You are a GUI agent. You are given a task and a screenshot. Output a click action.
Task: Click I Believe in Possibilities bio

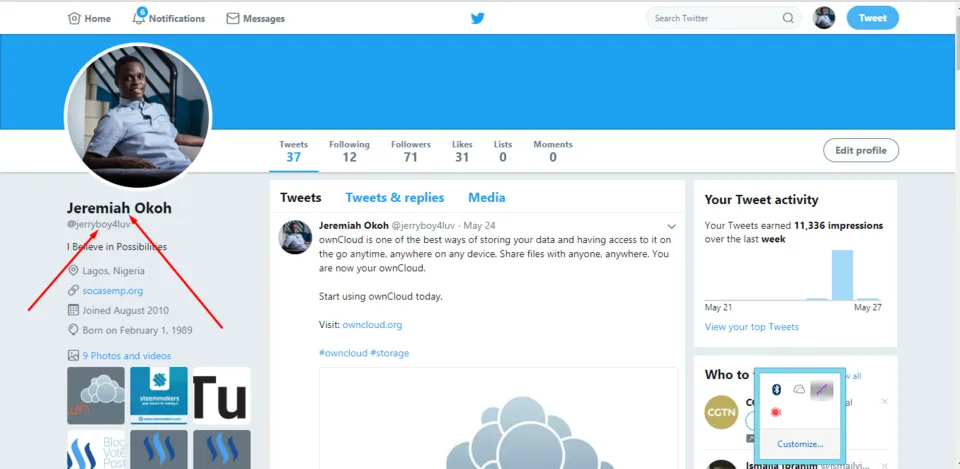(117, 247)
